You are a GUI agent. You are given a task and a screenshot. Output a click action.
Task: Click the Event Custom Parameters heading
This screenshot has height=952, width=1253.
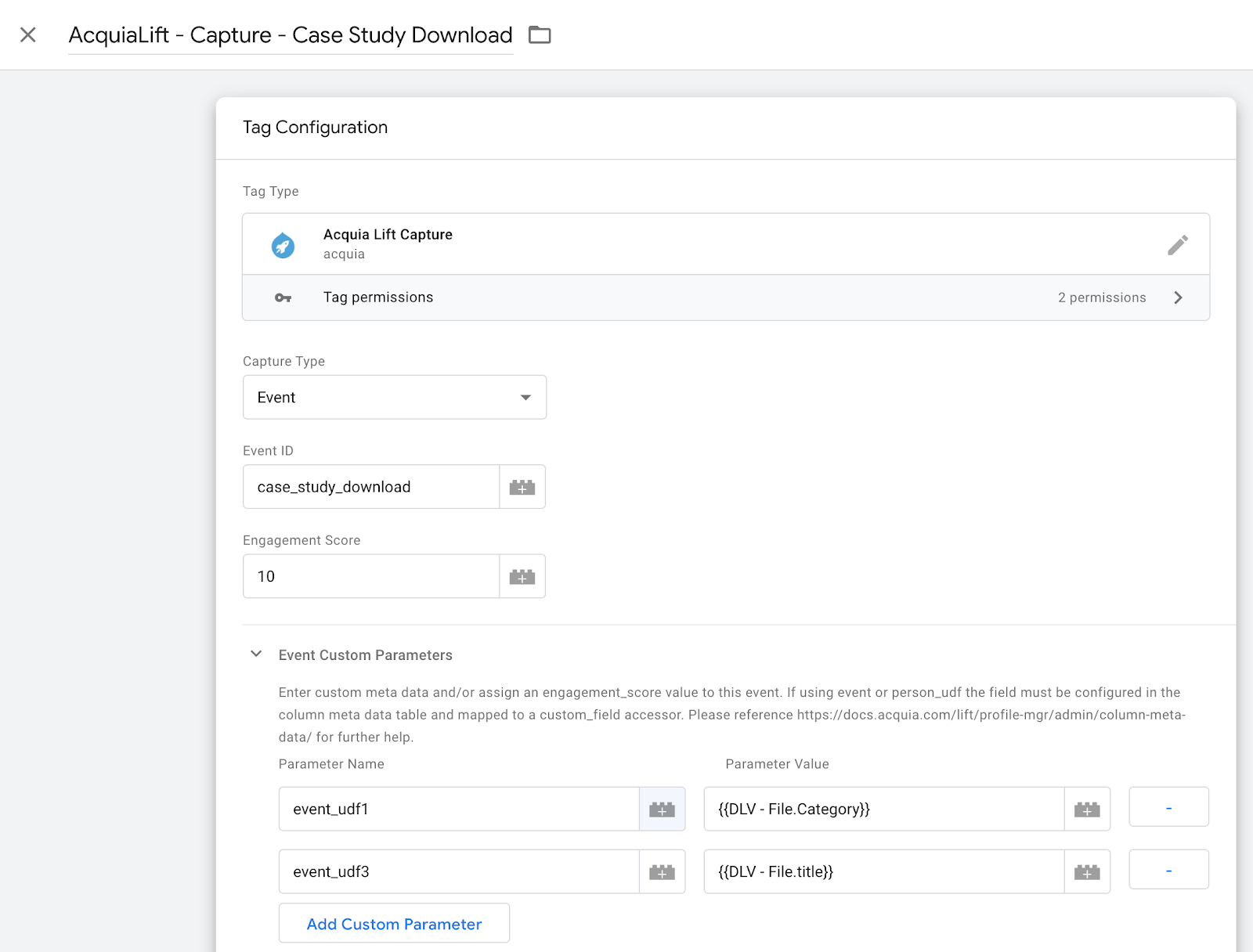tap(366, 655)
